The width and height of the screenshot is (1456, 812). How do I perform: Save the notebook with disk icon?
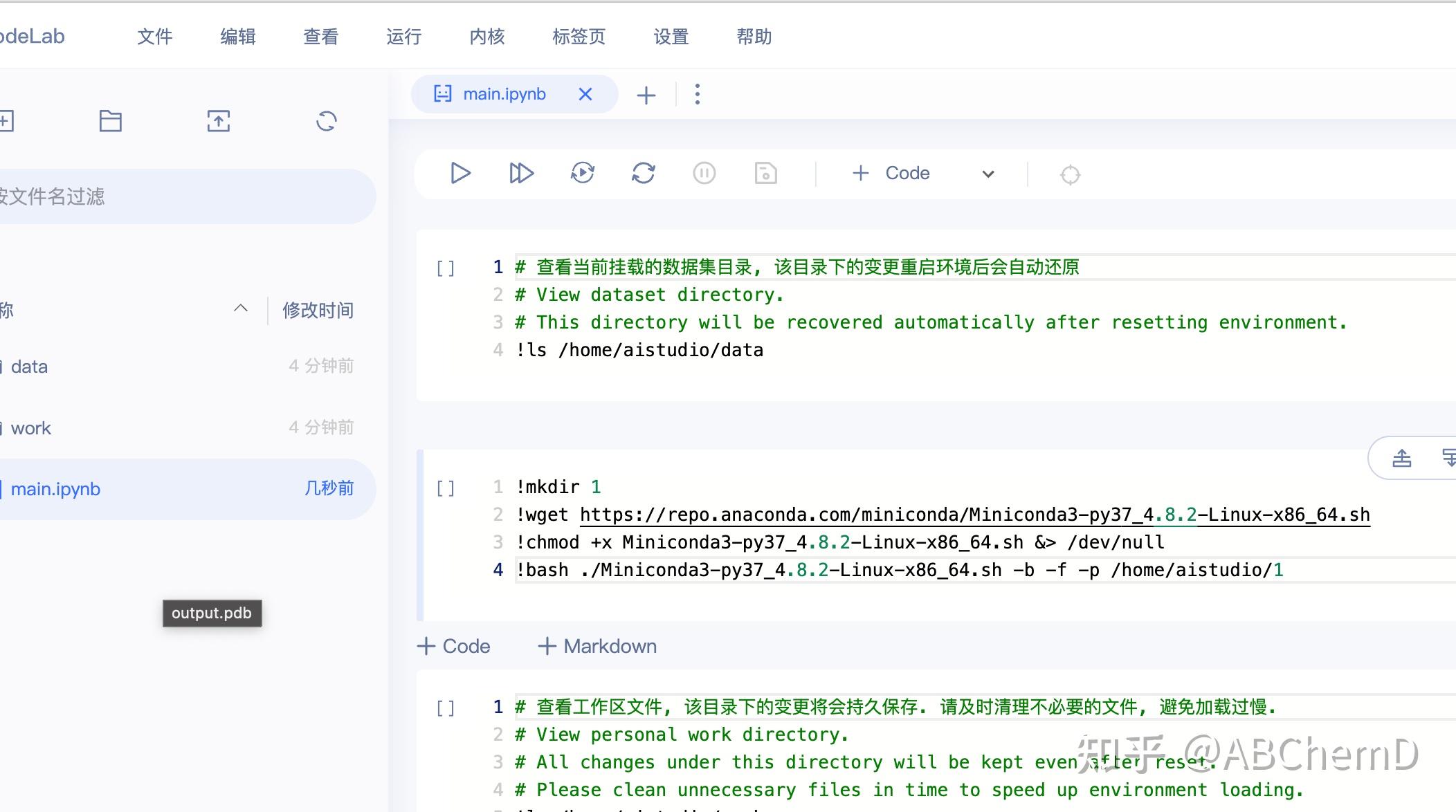(x=765, y=173)
